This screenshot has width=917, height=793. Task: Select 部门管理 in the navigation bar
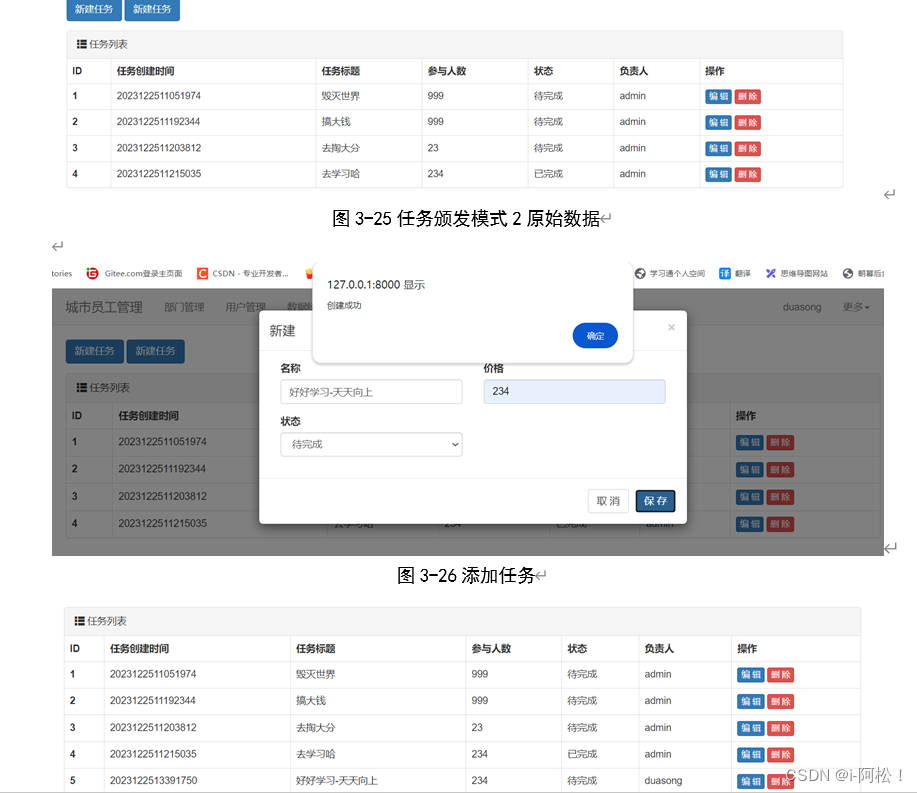point(183,307)
